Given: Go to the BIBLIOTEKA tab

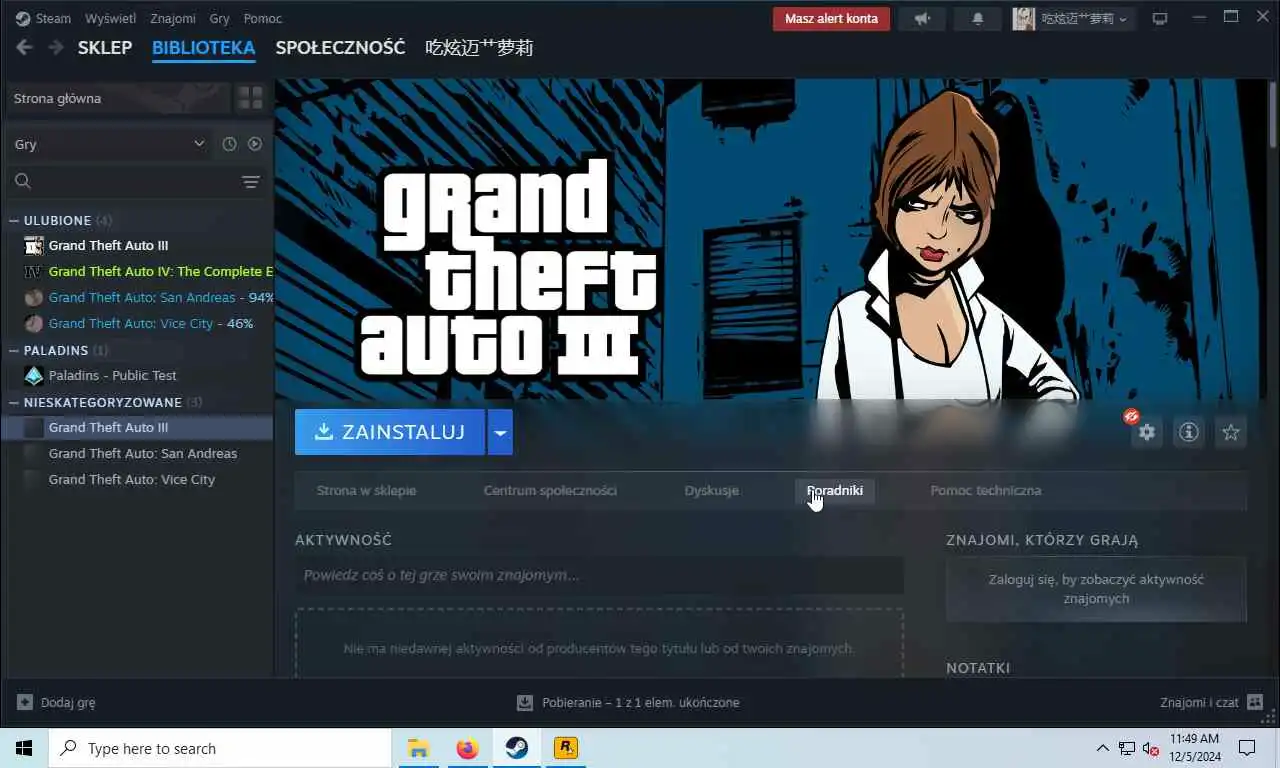Looking at the screenshot, I should (x=204, y=48).
